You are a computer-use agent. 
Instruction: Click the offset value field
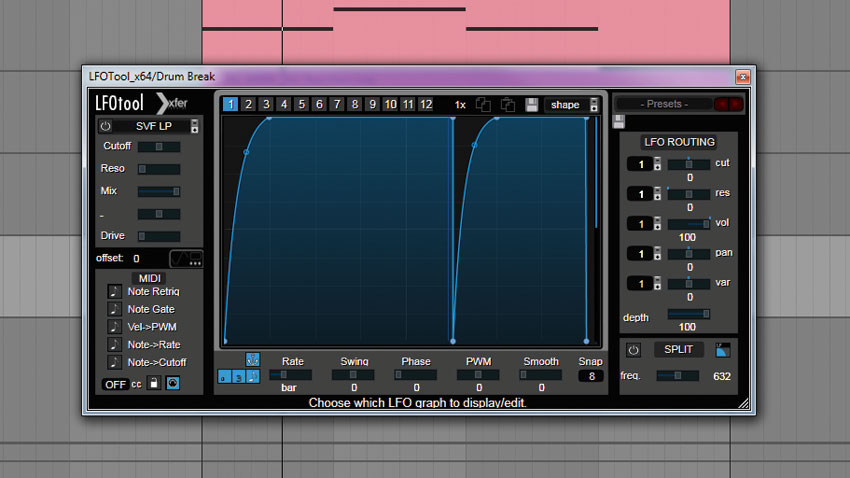point(137,259)
